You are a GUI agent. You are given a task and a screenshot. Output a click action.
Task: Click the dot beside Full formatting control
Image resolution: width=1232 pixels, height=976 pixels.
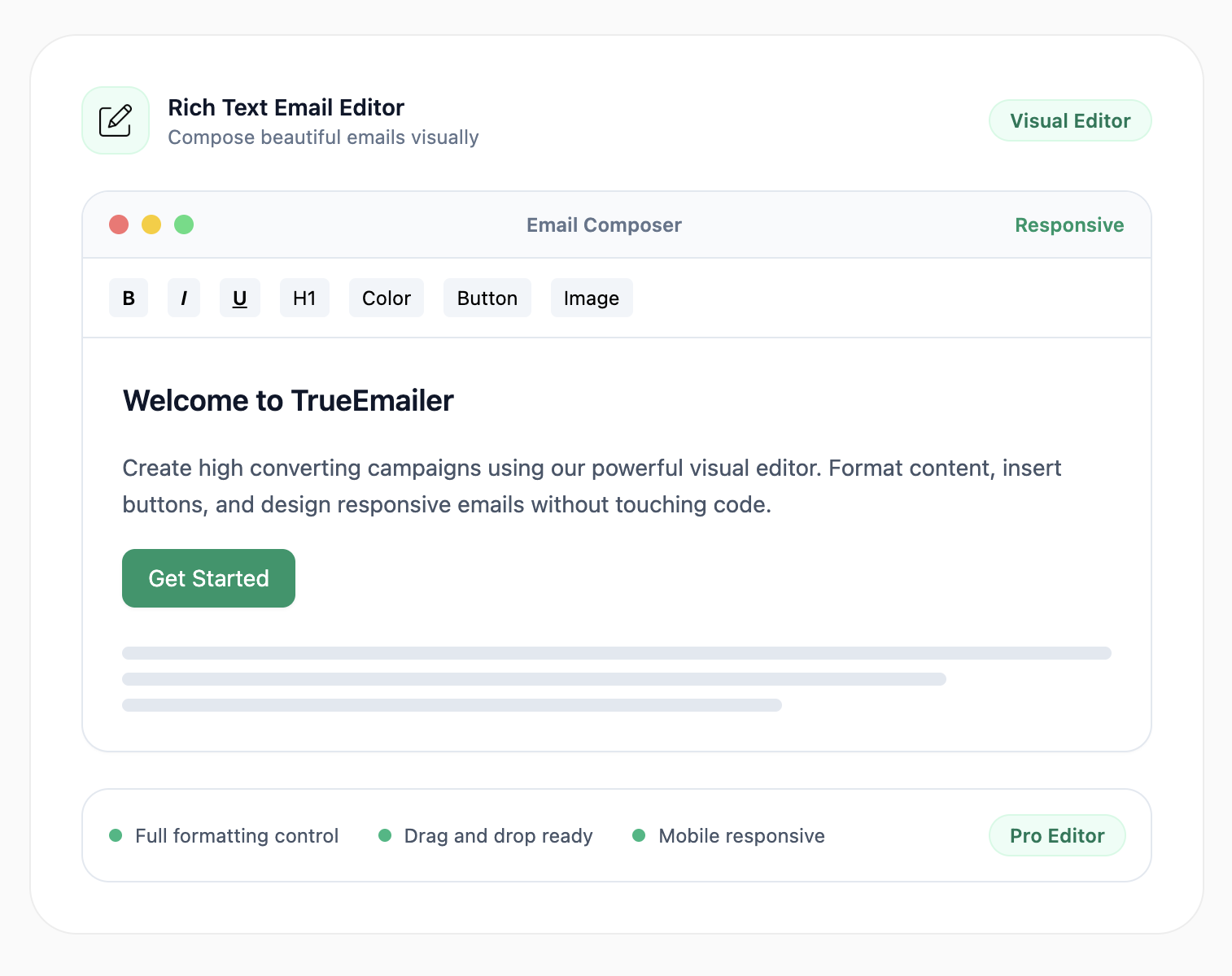pos(116,834)
